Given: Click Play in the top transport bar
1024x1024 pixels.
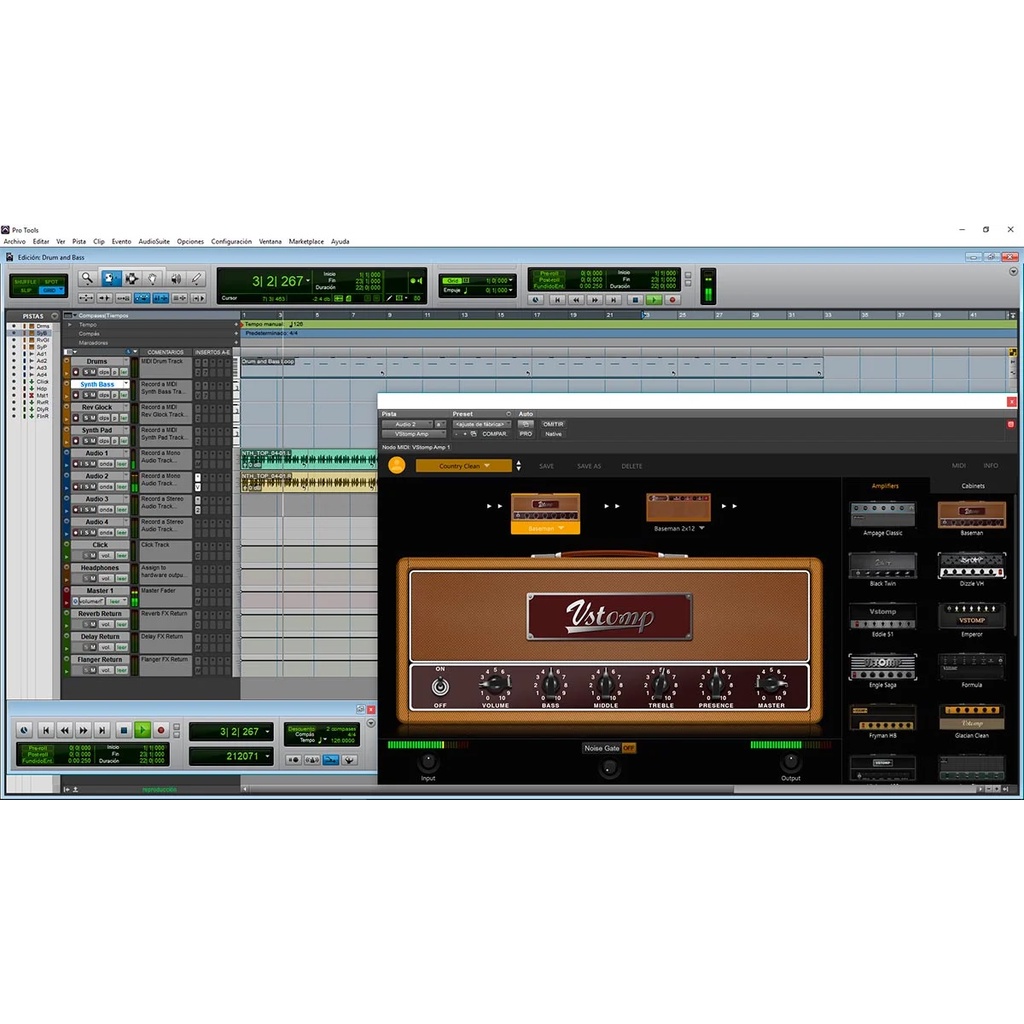Looking at the screenshot, I should (653, 300).
